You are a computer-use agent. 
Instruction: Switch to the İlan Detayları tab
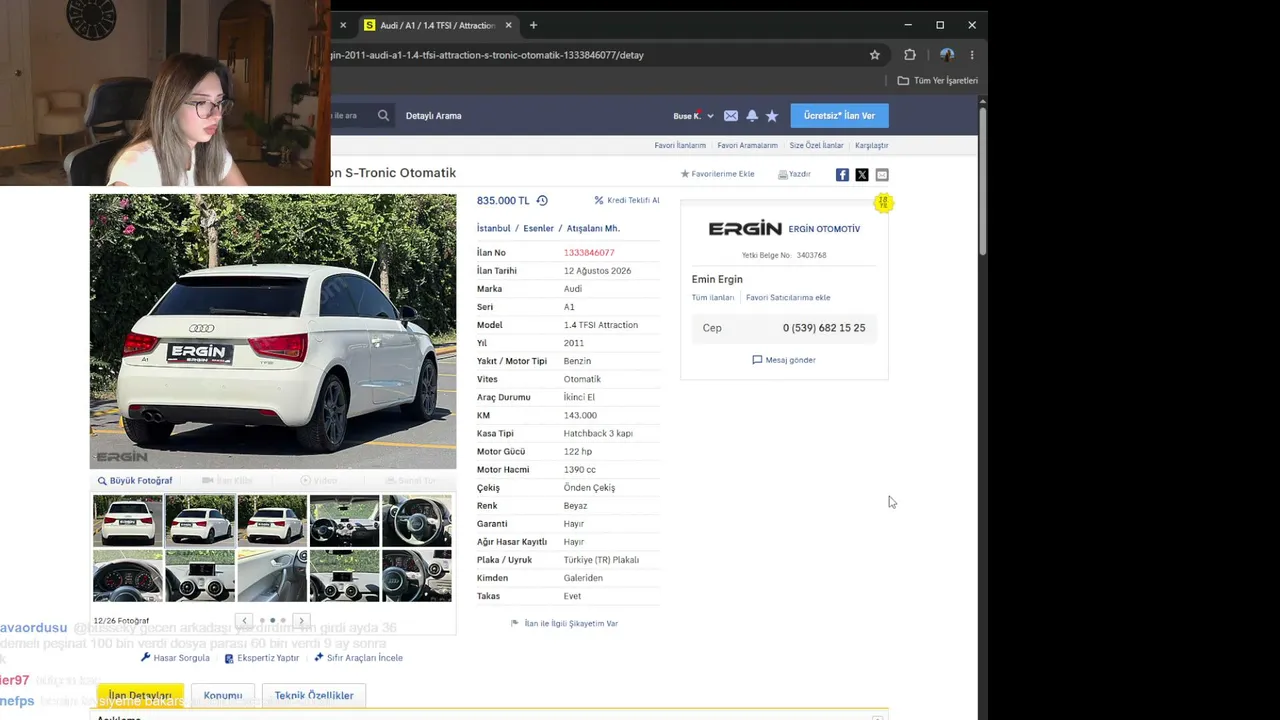click(x=140, y=695)
